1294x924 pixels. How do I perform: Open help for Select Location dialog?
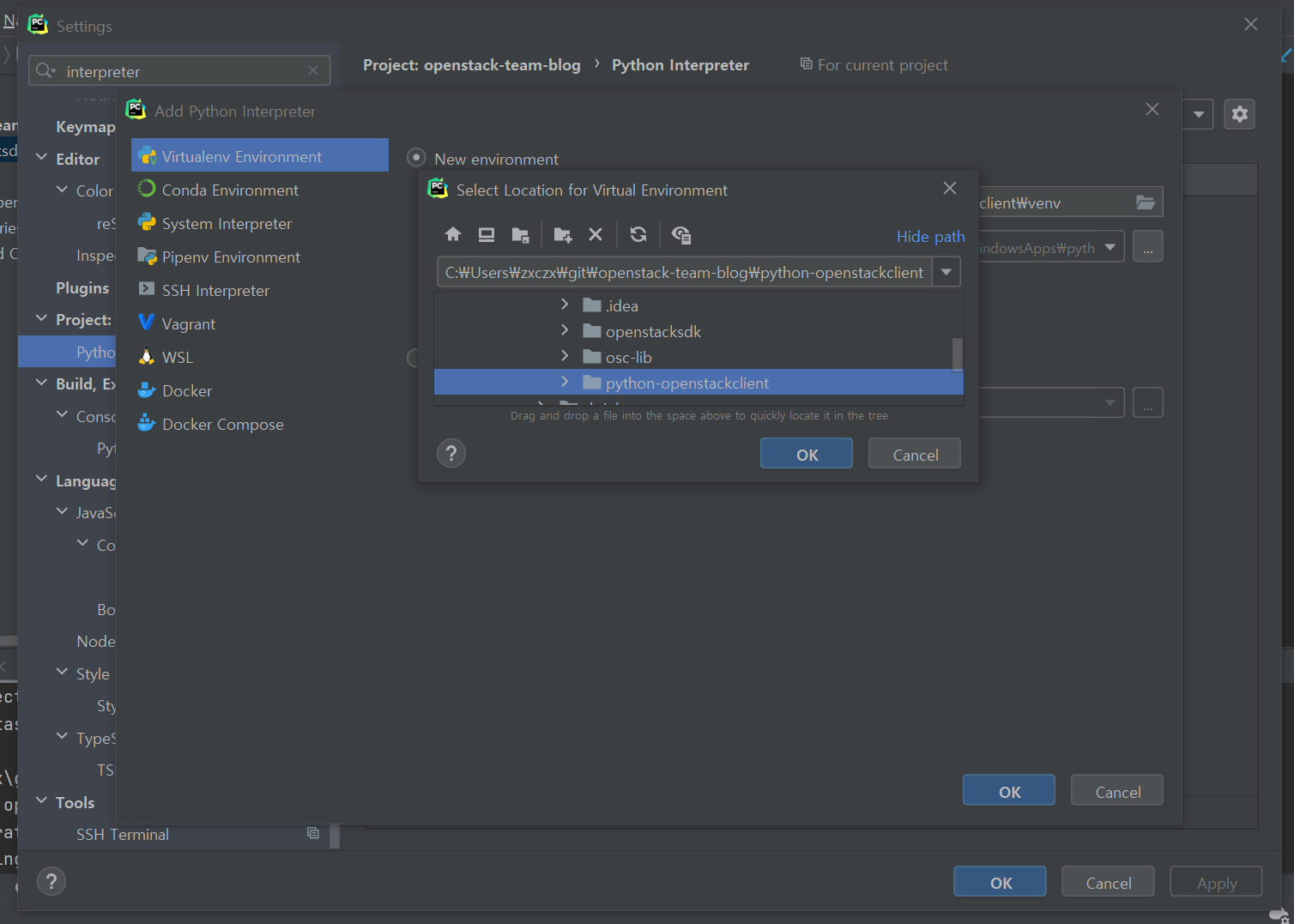pos(451,453)
